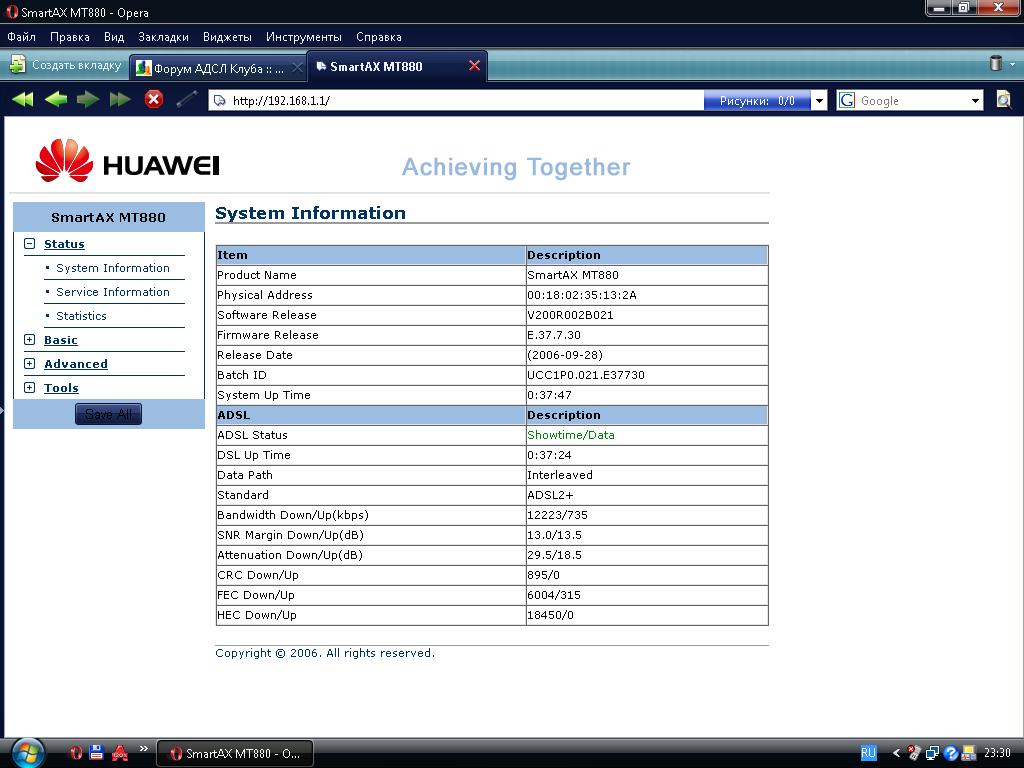Click the Рисунки: 0/0 images toggle button
This screenshot has width=1024, height=768.
coord(757,101)
